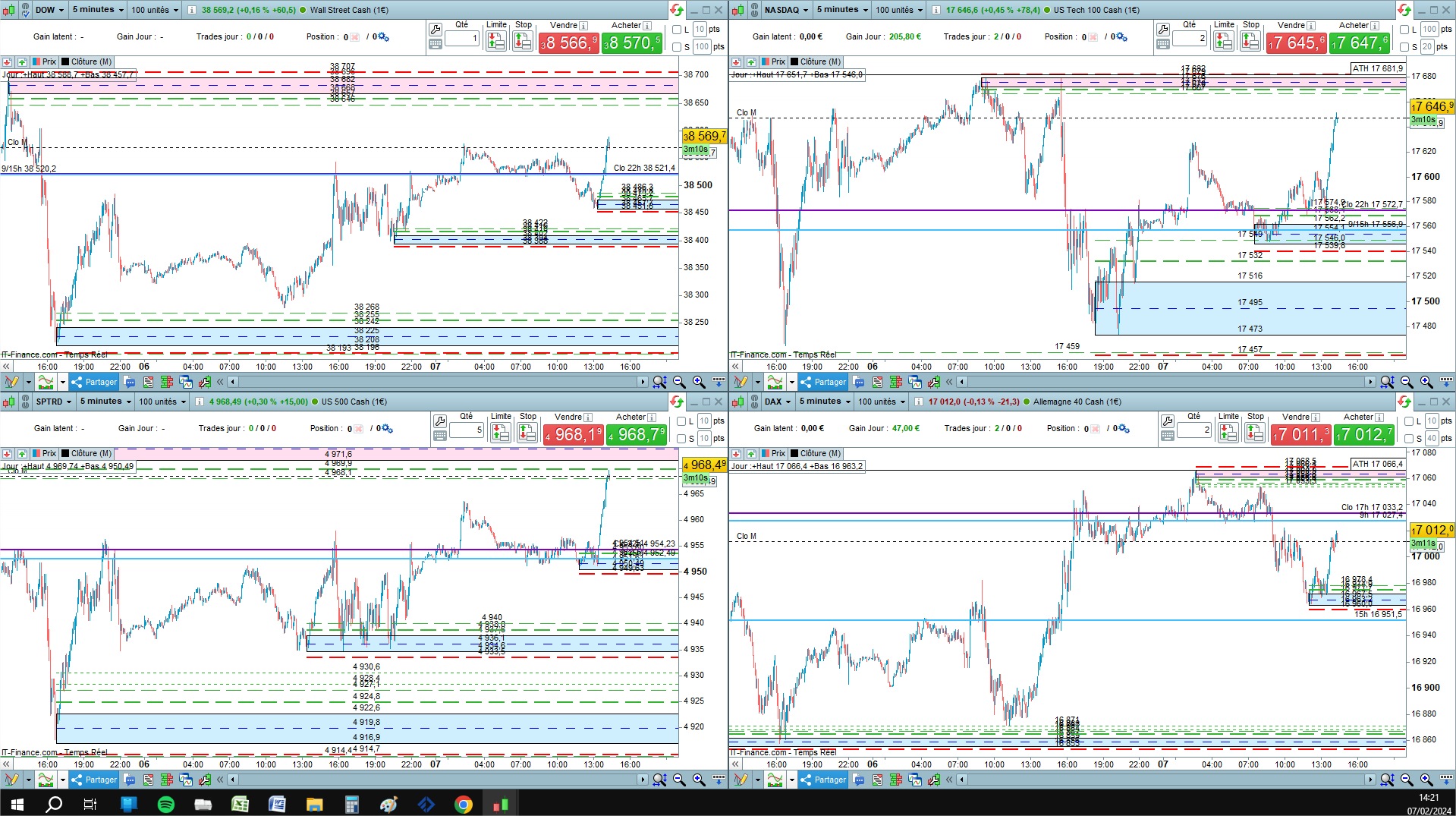Tick the L checkbox on the DAX panel
Screen dimensions: 1456x816
(1409, 421)
